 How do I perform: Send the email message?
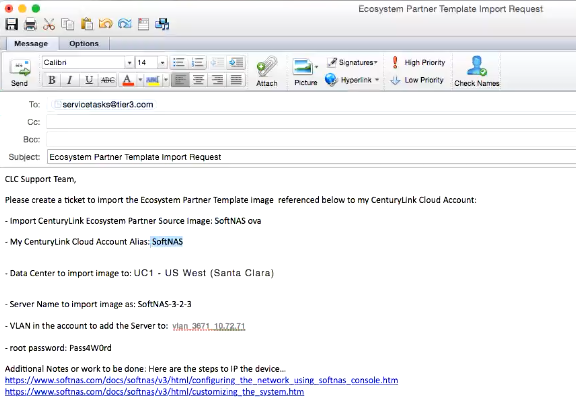point(20,73)
